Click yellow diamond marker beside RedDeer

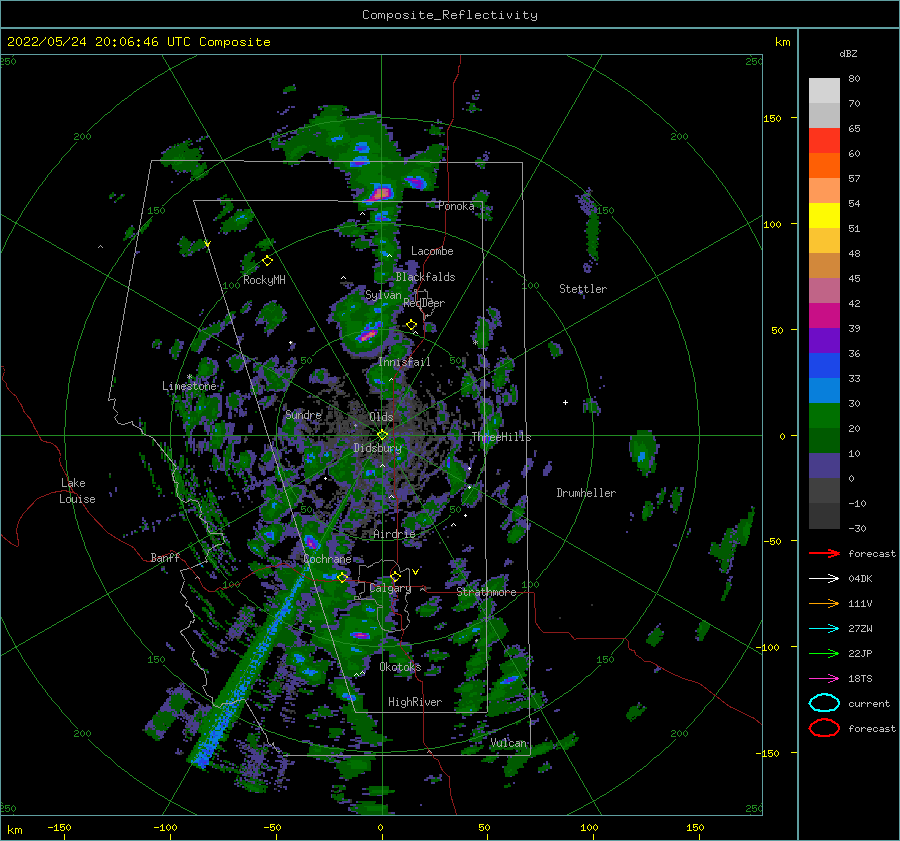tap(412, 325)
